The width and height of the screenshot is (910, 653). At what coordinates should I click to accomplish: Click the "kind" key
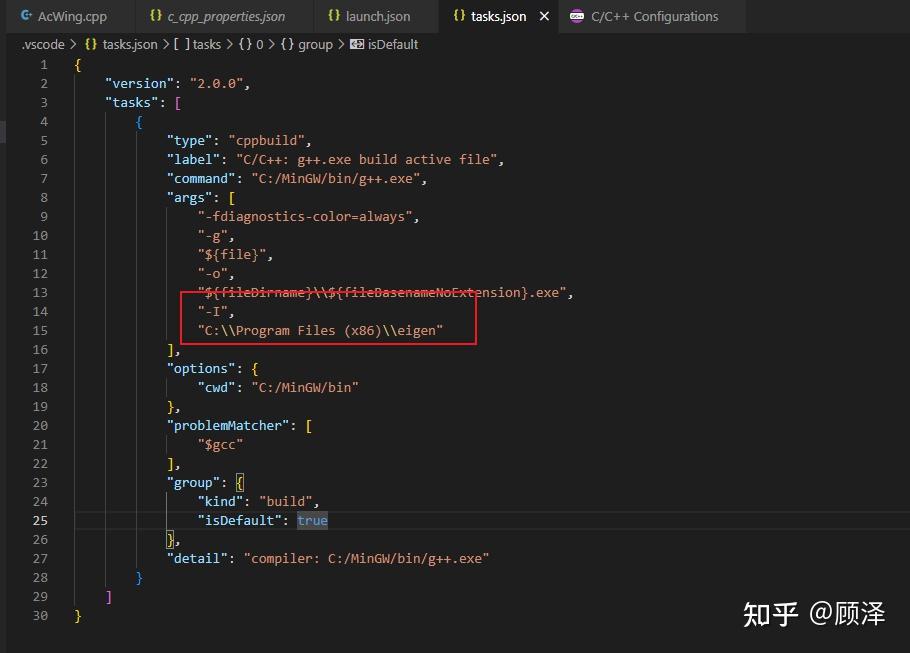click(220, 502)
